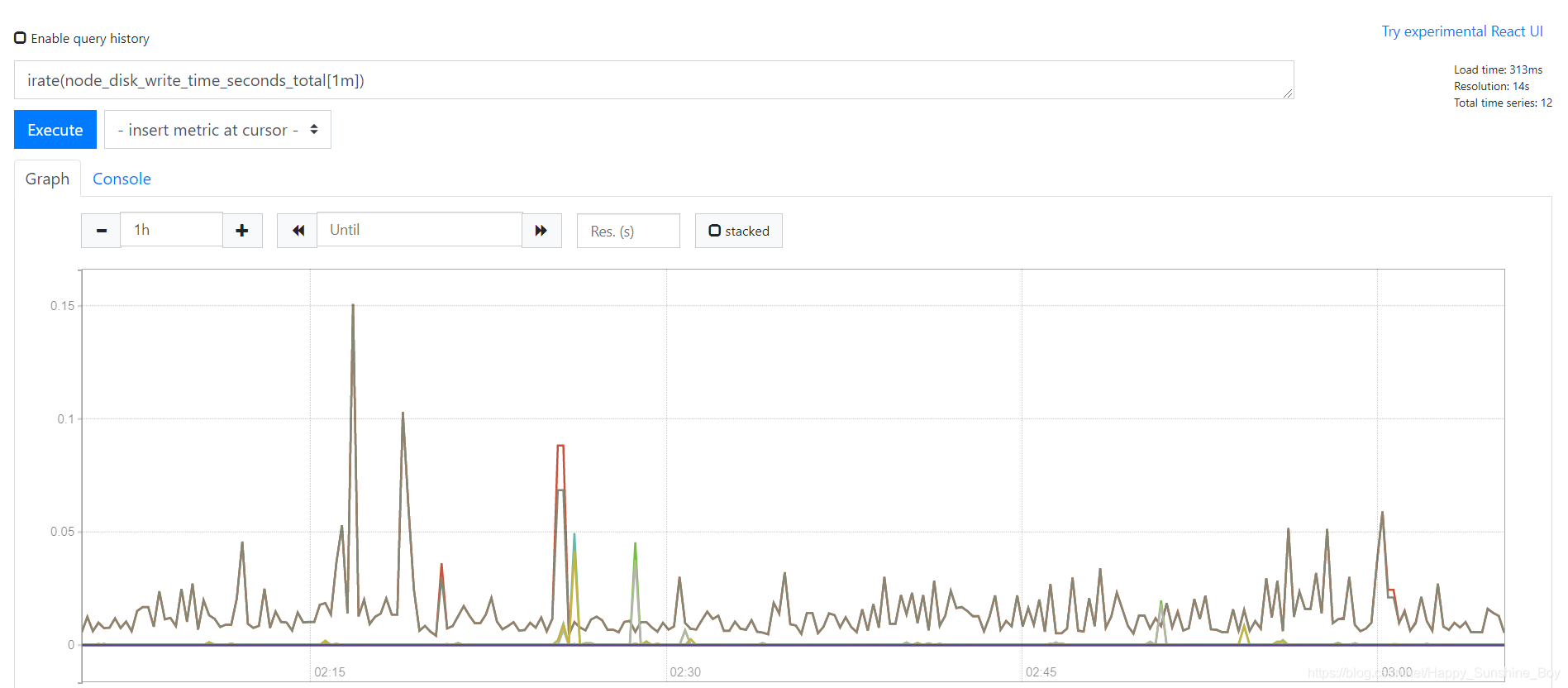Image resolution: width=1568 pixels, height=688 pixels.
Task: Click the tallest graph spike near 0.15
Action: tap(353, 306)
